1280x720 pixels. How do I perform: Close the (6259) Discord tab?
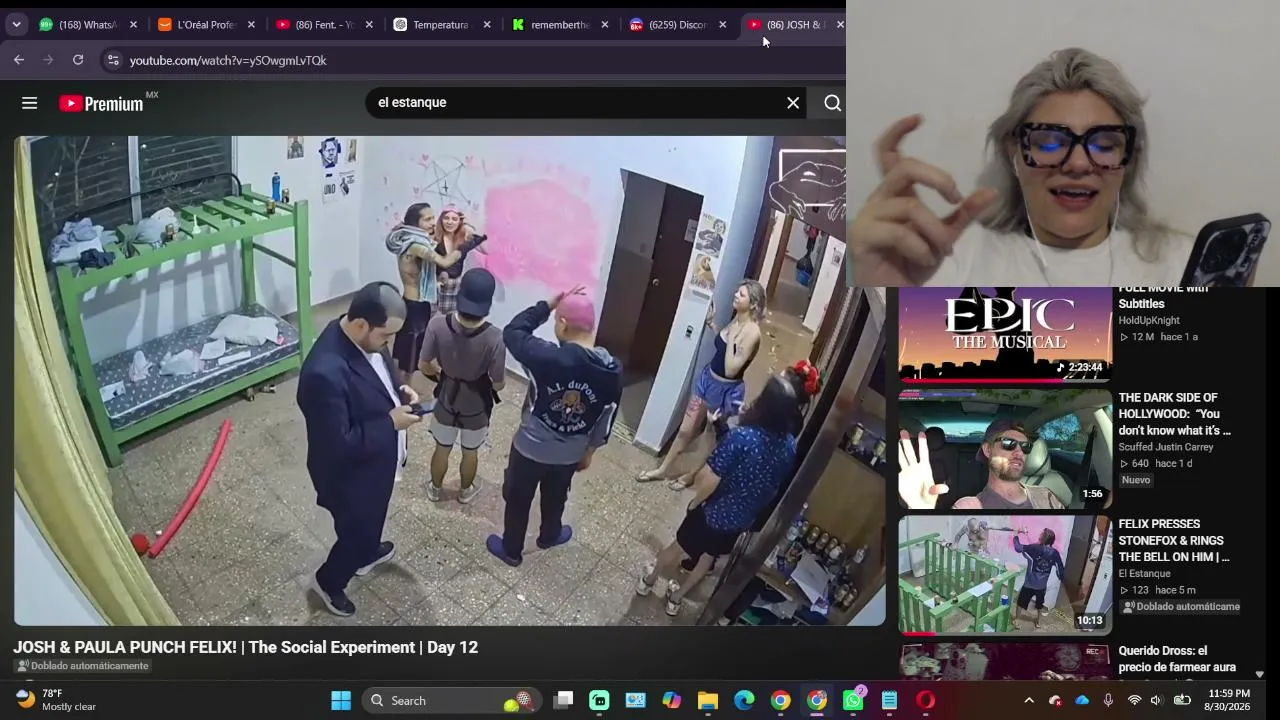(x=723, y=25)
